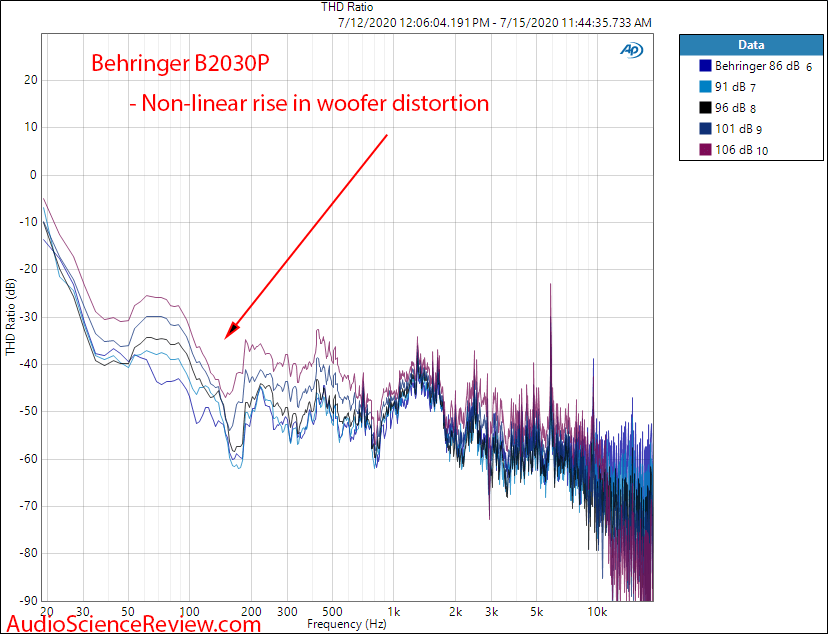Viewport: 828px width, 634px height.
Task: Select the 96 dB black swatch
Action: pos(705,108)
